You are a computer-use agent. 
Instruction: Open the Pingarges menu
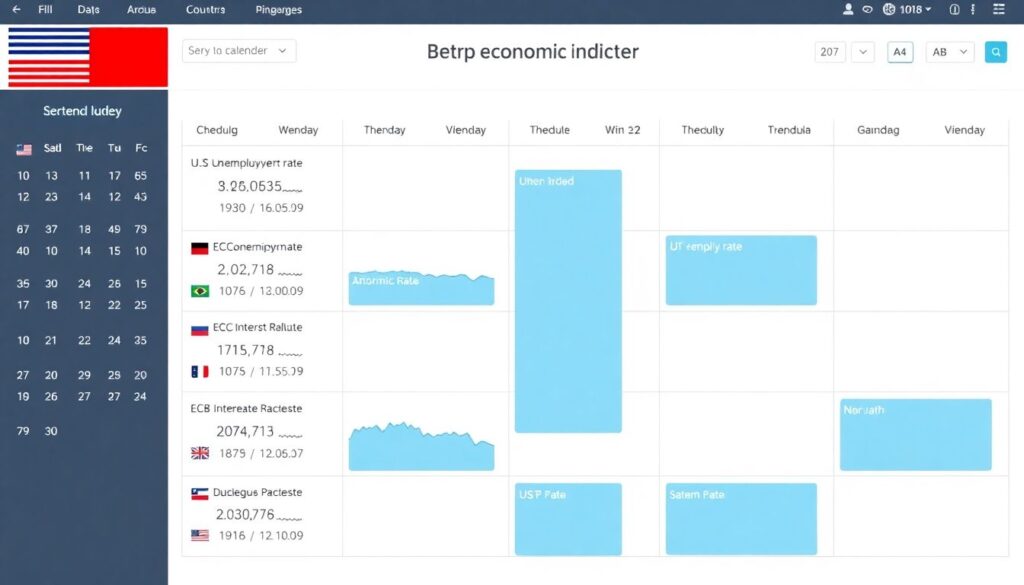pyautogui.click(x=278, y=10)
